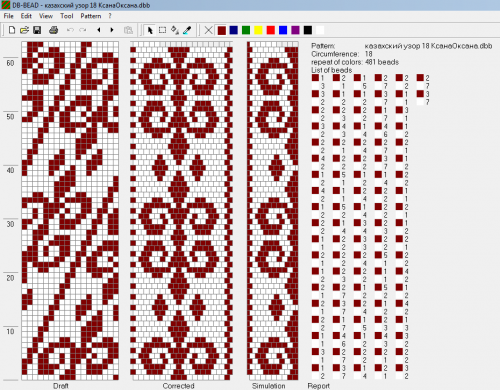This screenshot has width=500, height=390.
Task: Click the New file icon
Action: point(12,30)
